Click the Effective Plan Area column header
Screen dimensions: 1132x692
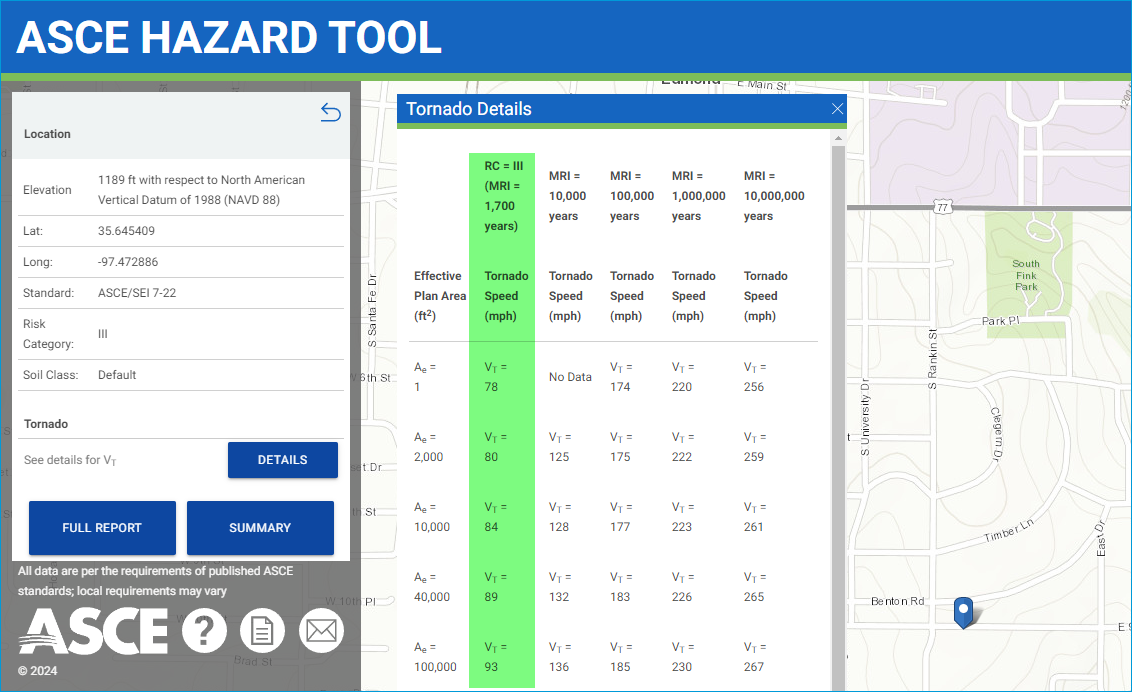click(x=438, y=296)
